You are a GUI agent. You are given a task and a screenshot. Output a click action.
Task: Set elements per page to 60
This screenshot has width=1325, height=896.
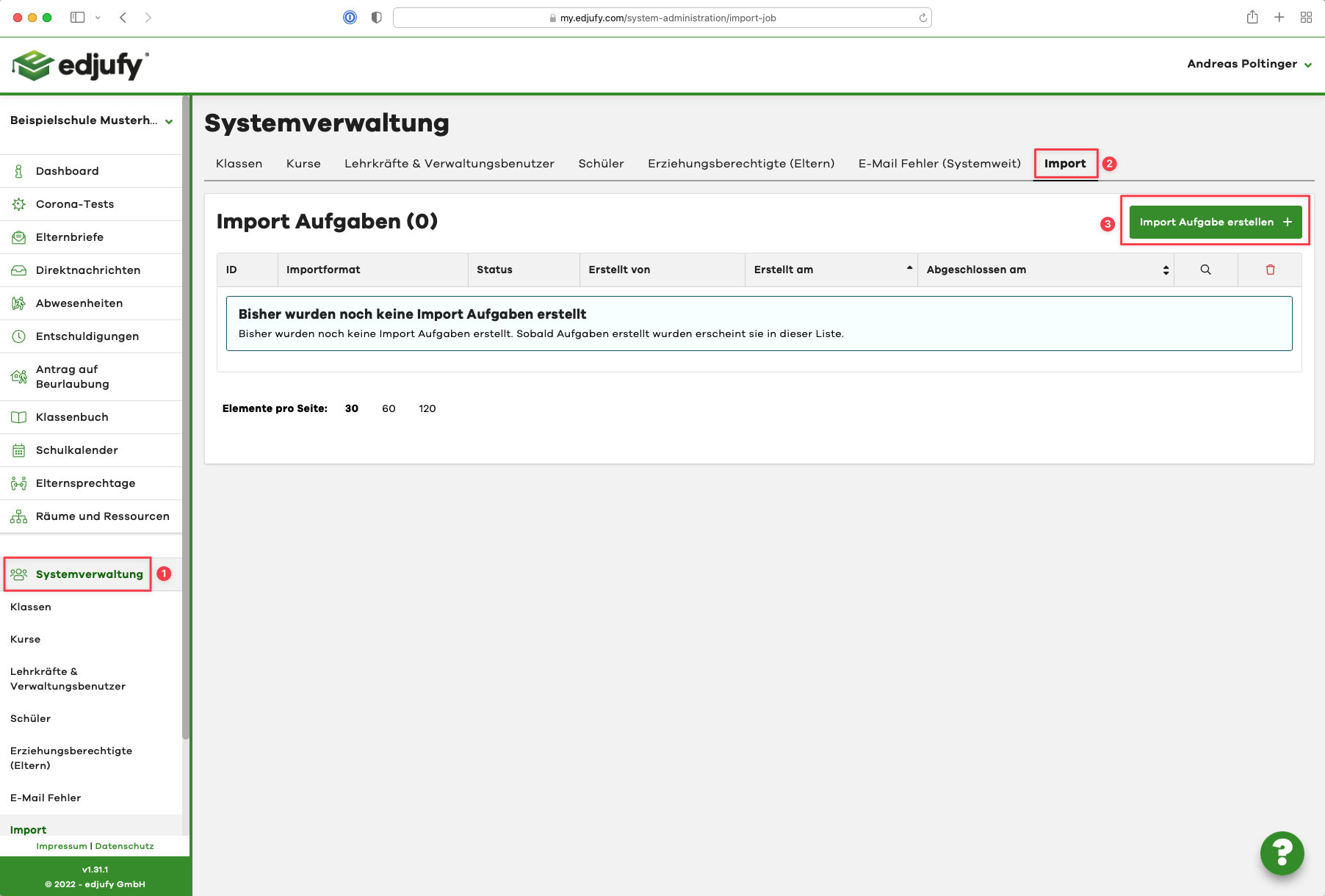389,408
